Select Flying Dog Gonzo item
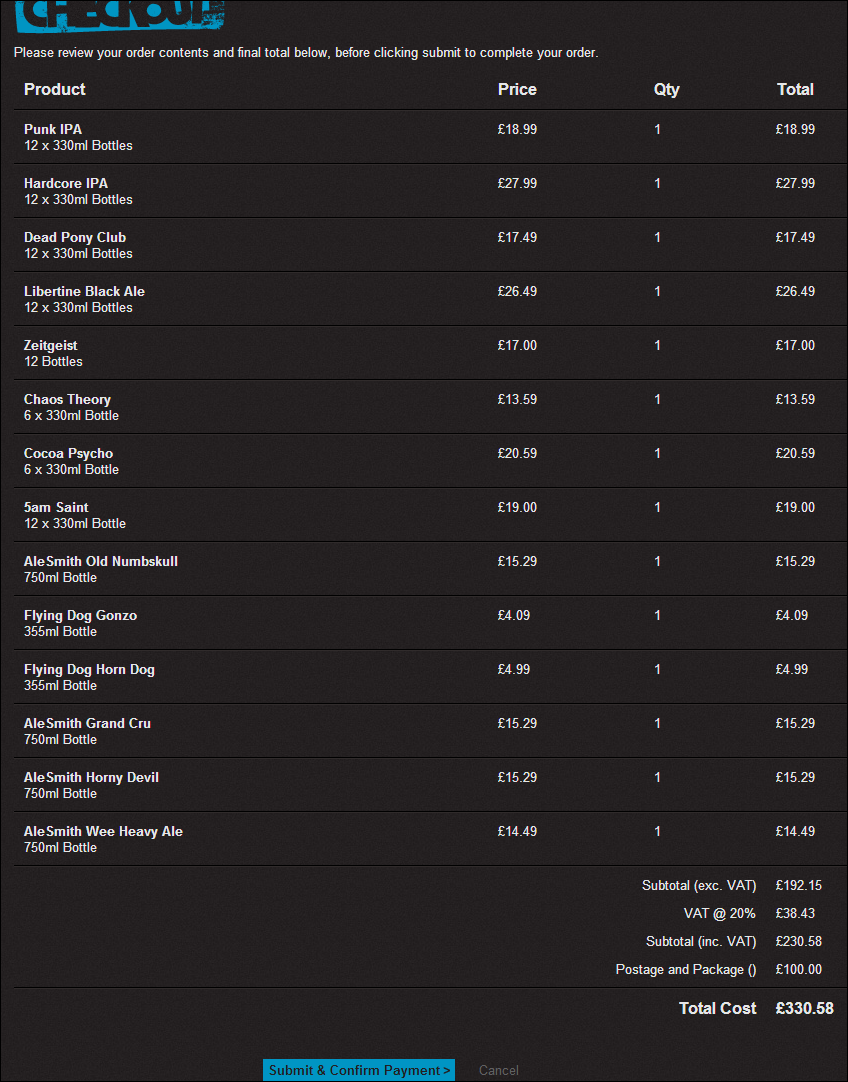 point(80,615)
